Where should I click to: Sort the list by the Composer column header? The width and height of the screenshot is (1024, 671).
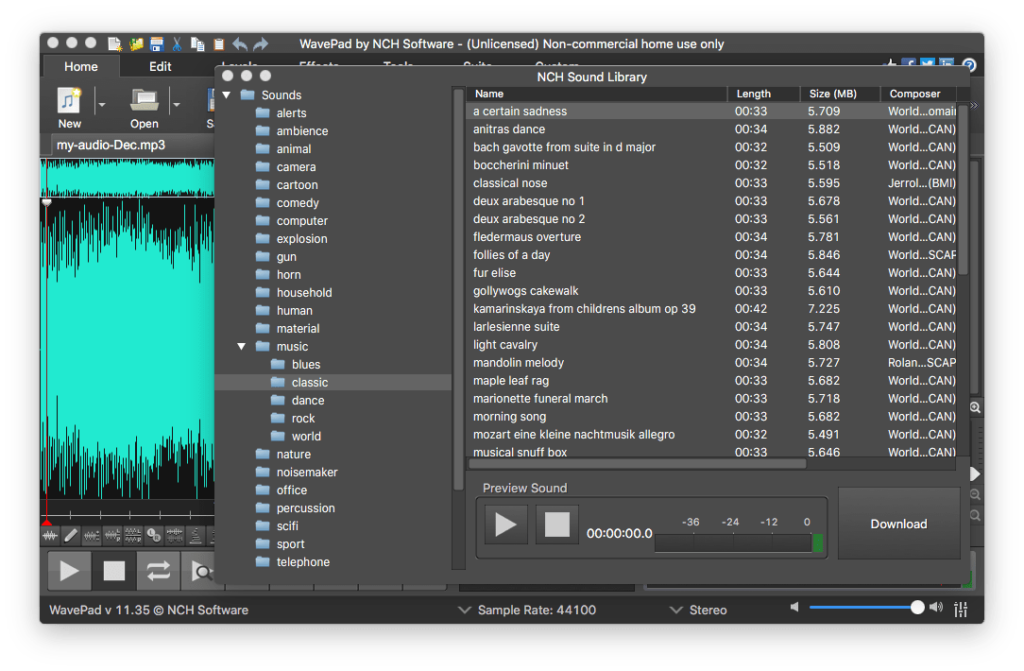click(x=919, y=94)
